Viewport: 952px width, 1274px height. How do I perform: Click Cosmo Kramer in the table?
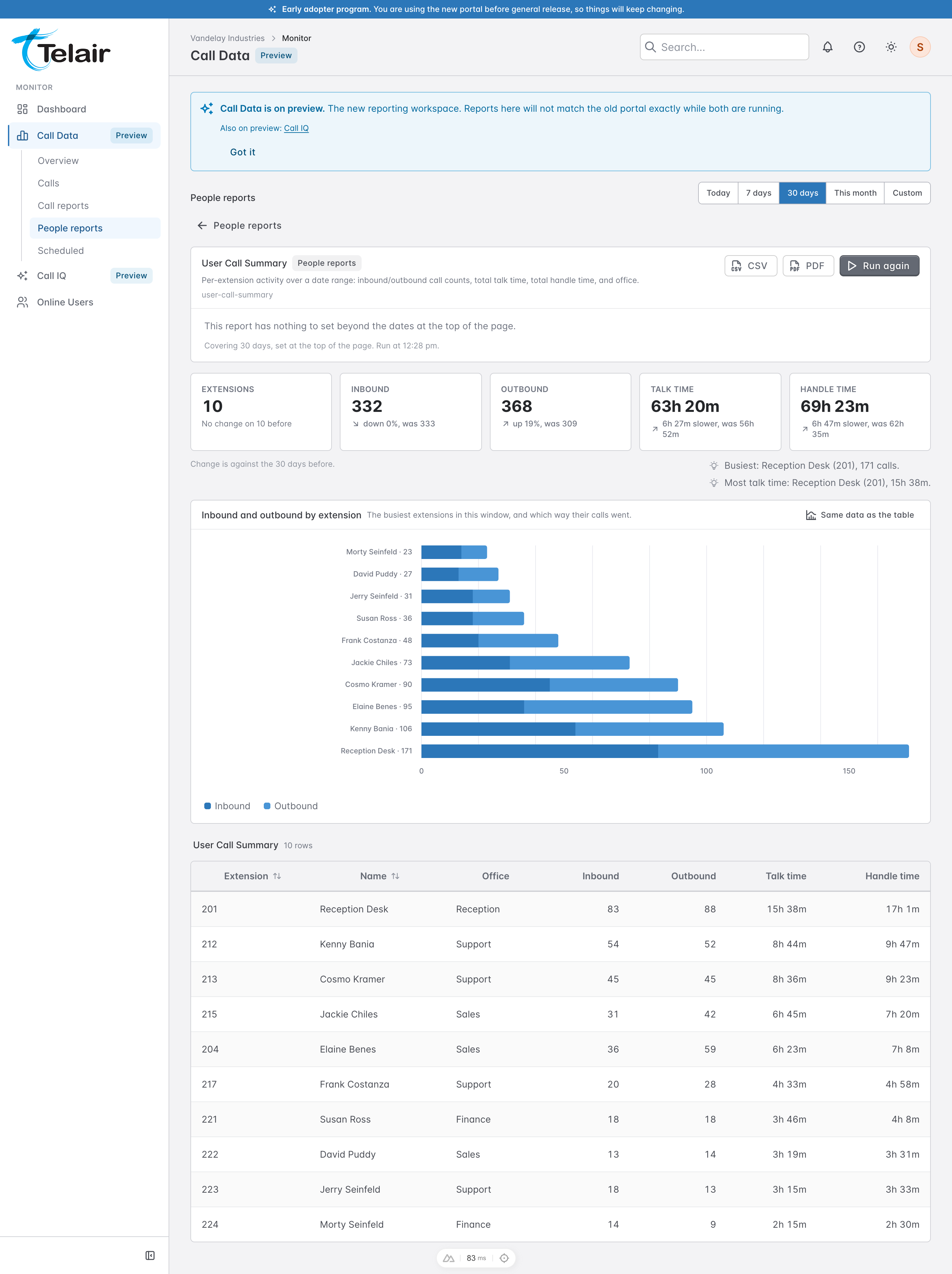(352, 980)
